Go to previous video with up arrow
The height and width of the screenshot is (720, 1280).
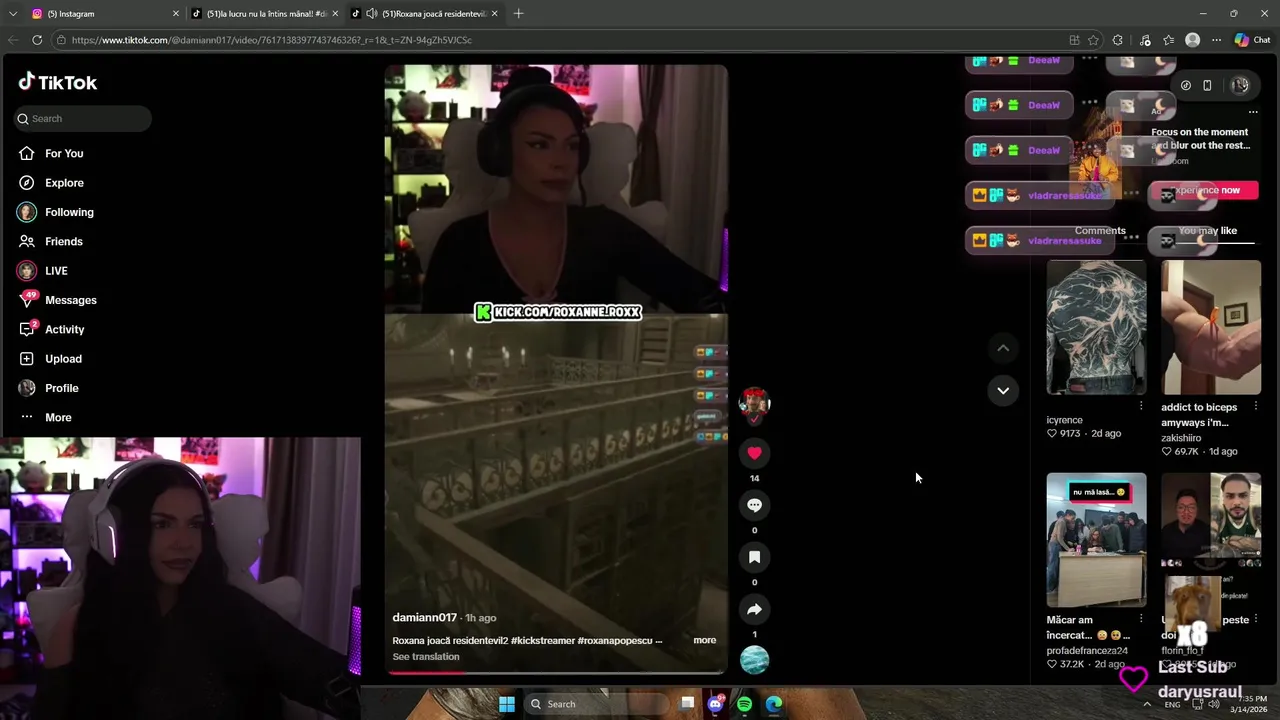[1003, 348]
